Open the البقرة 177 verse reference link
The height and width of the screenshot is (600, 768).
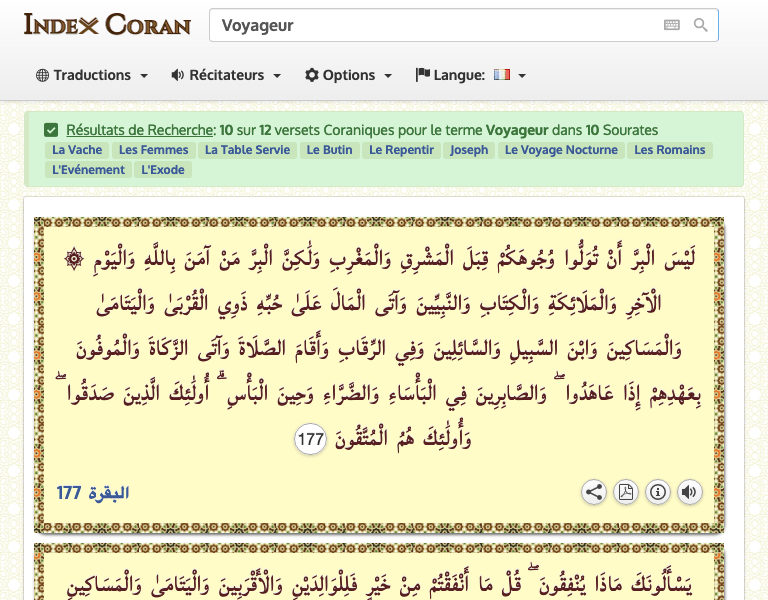[x=93, y=493]
